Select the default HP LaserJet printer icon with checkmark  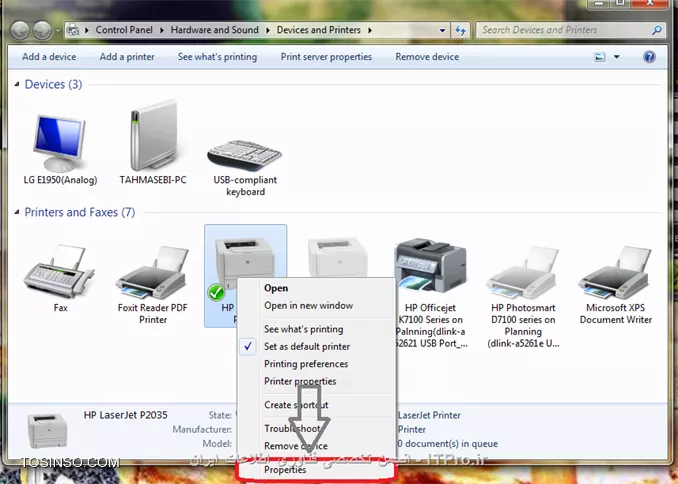pos(245,264)
